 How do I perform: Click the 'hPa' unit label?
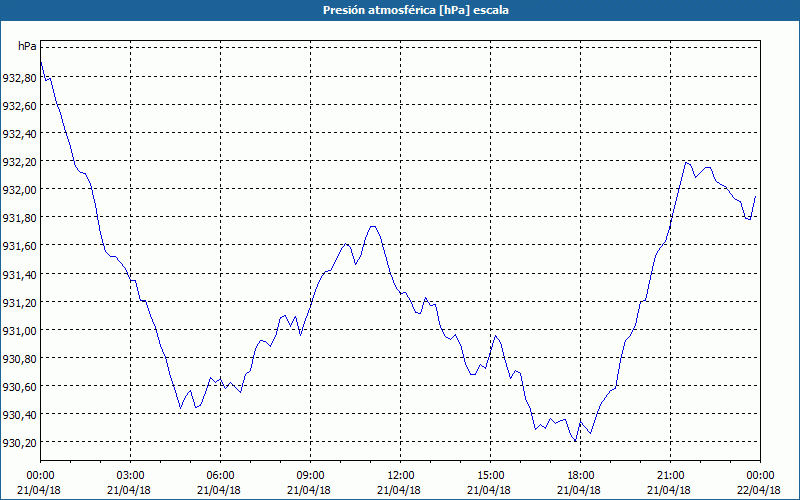(27, 46)
